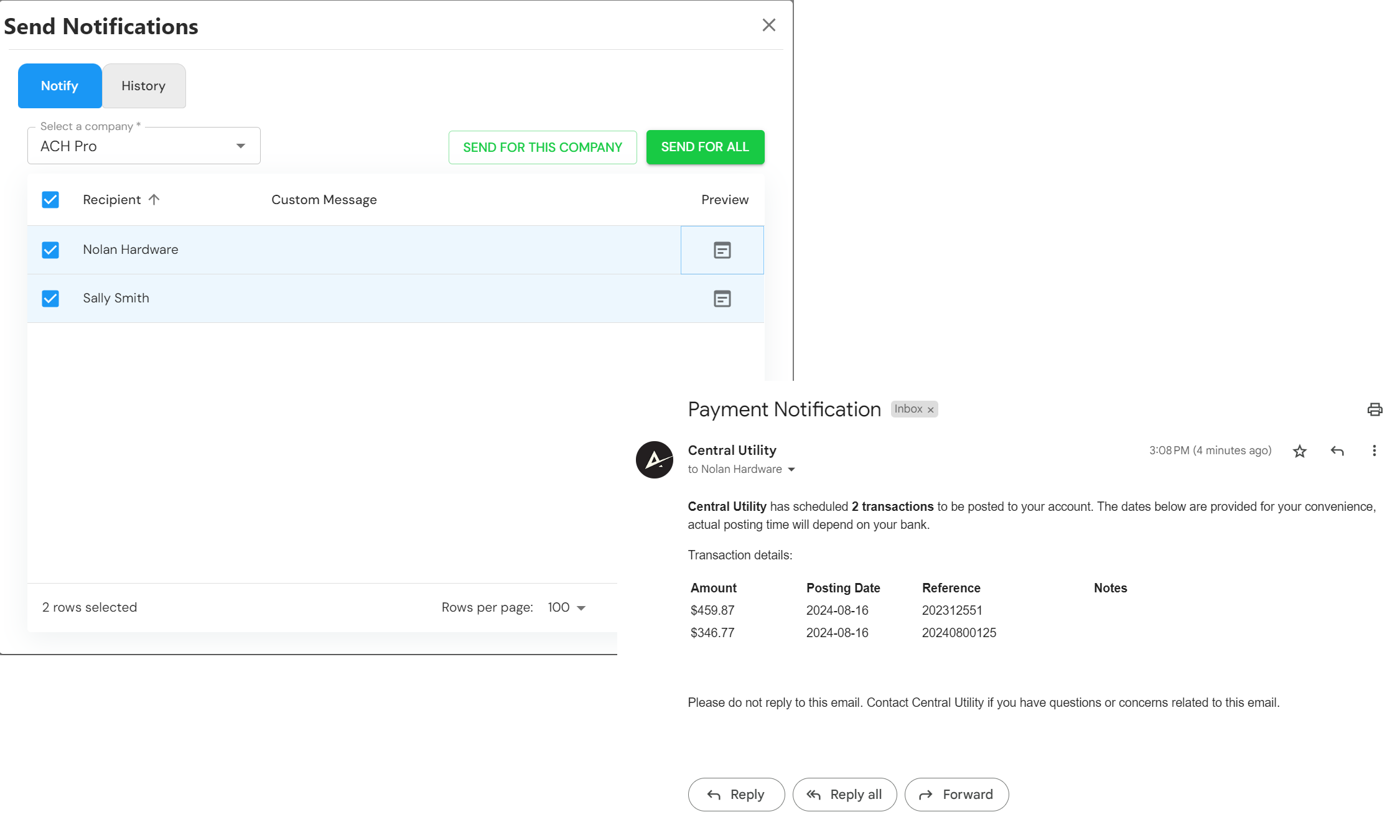Uncheck the Sally Smith checkbox

tap(50, 299)
